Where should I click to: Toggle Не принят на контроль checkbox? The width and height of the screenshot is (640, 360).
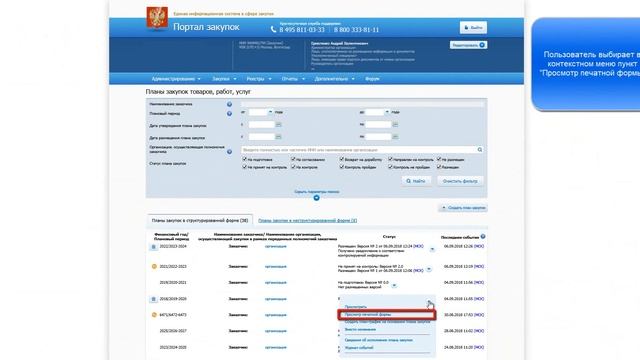244,167
